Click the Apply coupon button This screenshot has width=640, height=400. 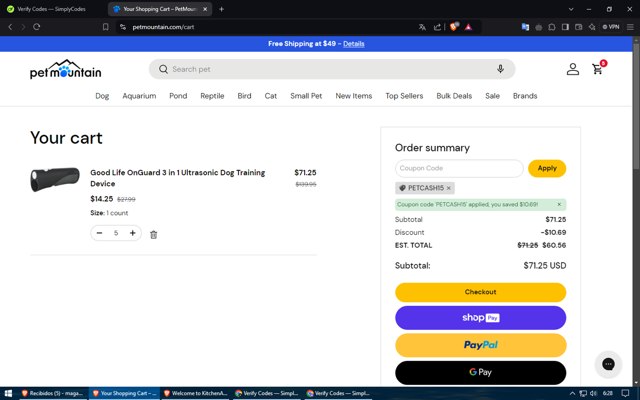tap(547, 168)
